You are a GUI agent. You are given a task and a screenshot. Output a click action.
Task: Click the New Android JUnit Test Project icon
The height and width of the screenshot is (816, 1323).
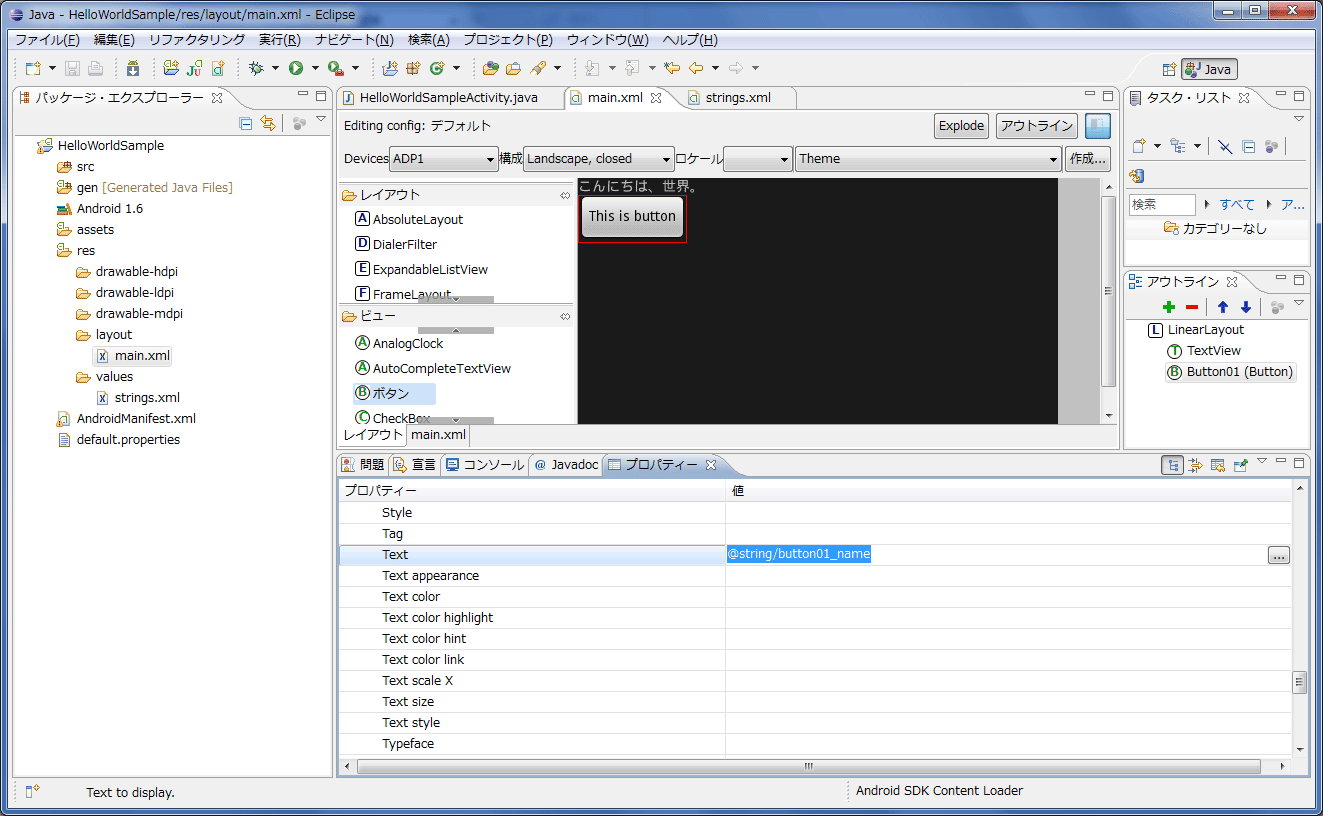pyautogui.click(x=194, y=68)
